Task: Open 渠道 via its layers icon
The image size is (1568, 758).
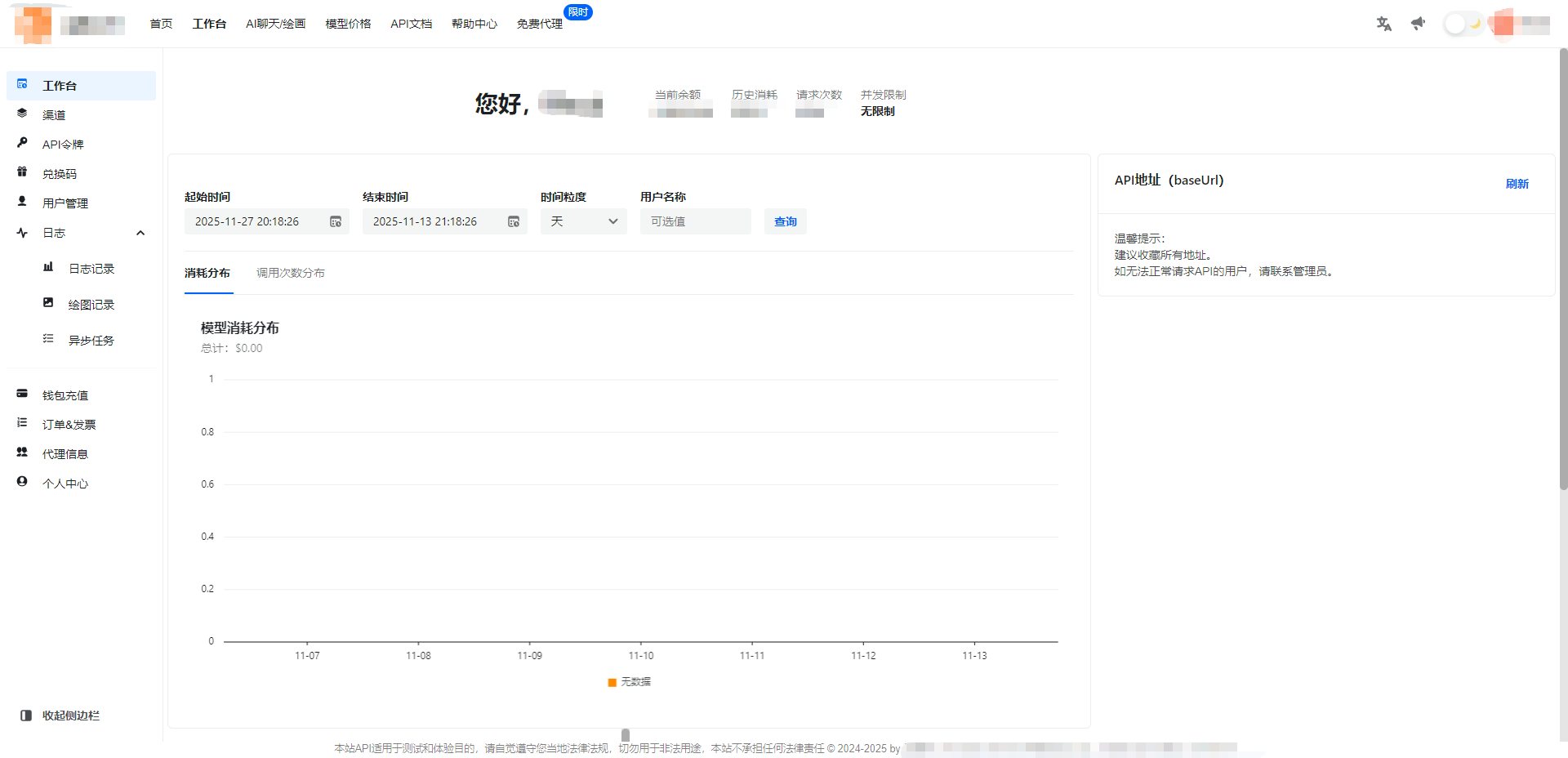Action: (x=22, y=114)
